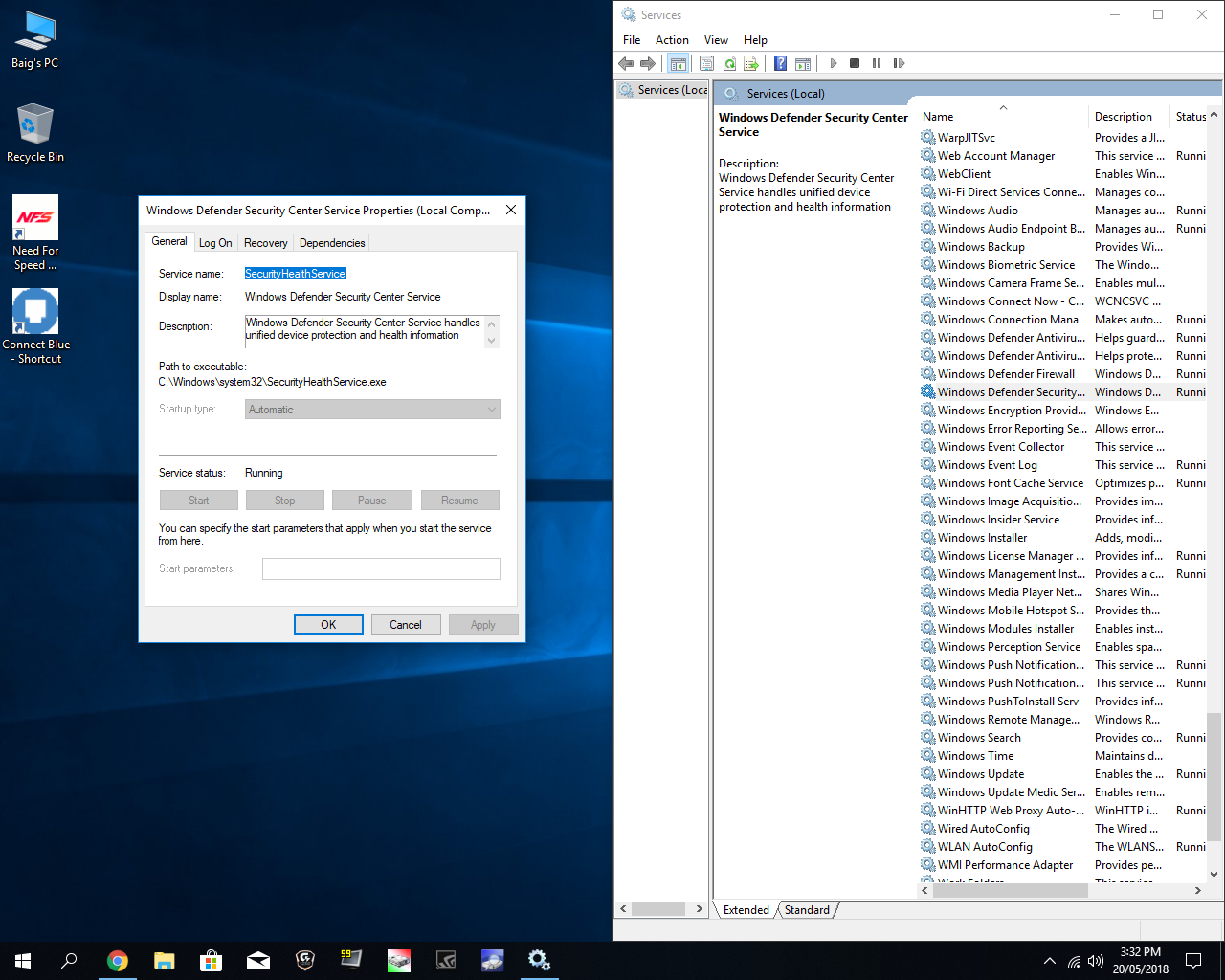
Task: Toggle Show/Hide Action Pane toolbar icon
Action: (x=803, y=63)
